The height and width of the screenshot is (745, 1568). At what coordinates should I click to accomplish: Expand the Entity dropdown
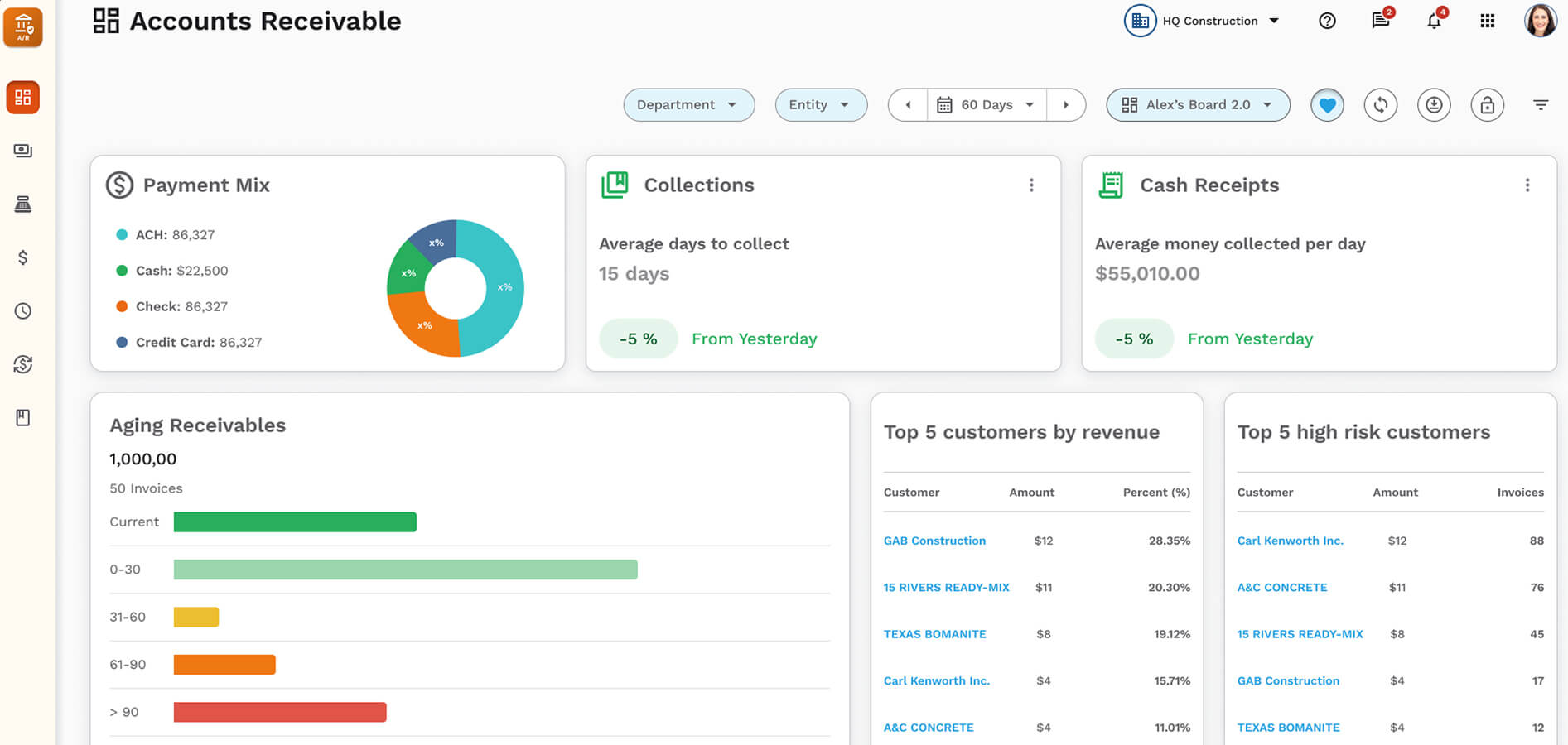pyautogui.click(x=820, y=105)
